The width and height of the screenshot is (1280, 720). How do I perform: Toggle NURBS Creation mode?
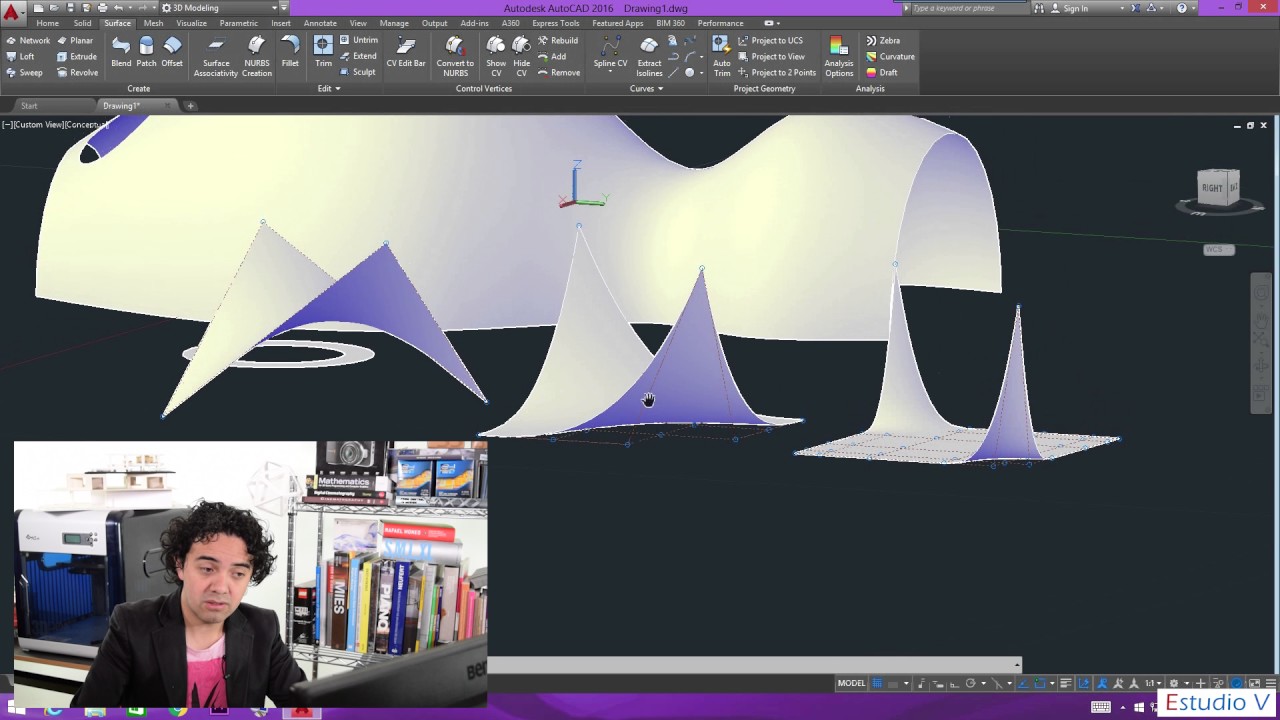pos(256,56)
